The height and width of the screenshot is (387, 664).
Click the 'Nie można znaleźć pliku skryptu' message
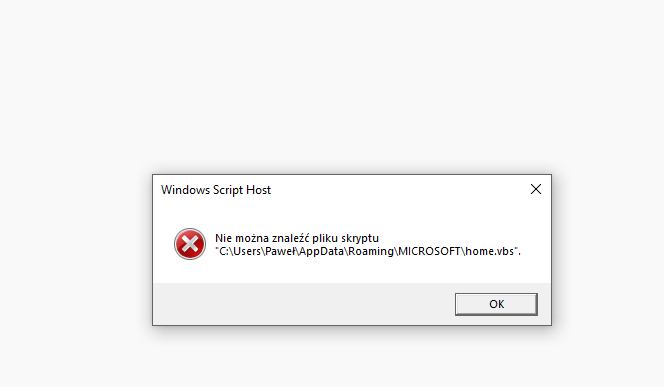coord(297,238)
